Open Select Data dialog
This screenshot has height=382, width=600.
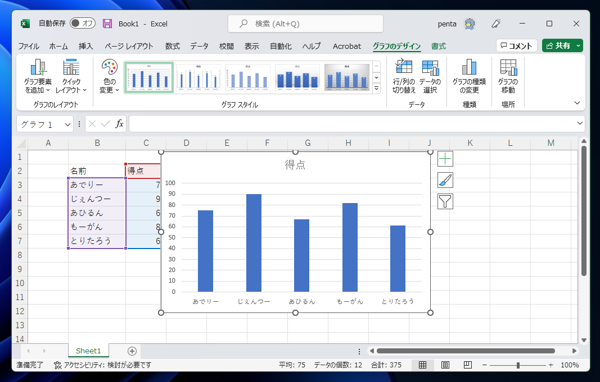click(x=430, y=76)
